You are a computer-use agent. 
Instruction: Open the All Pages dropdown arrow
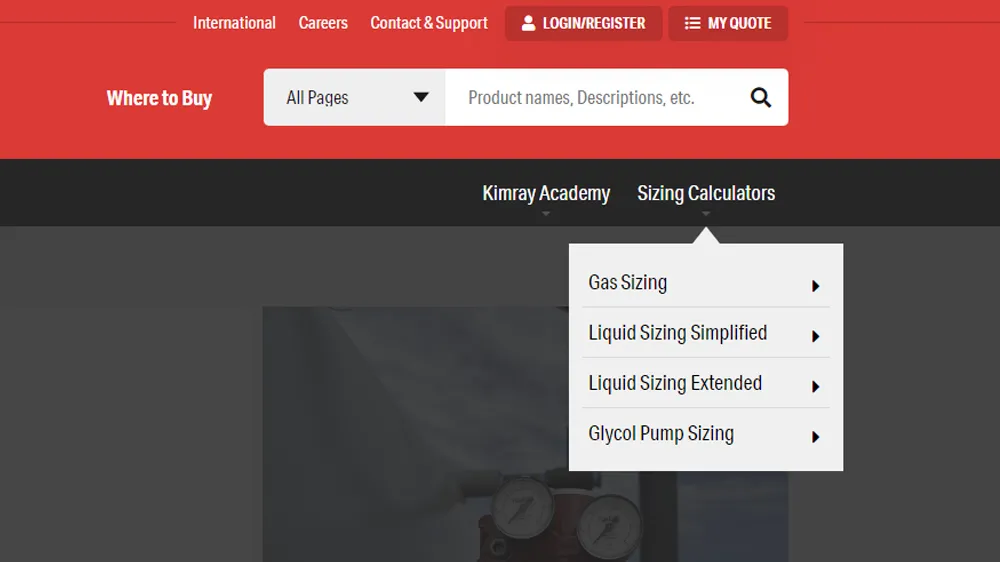click(421, 98)
